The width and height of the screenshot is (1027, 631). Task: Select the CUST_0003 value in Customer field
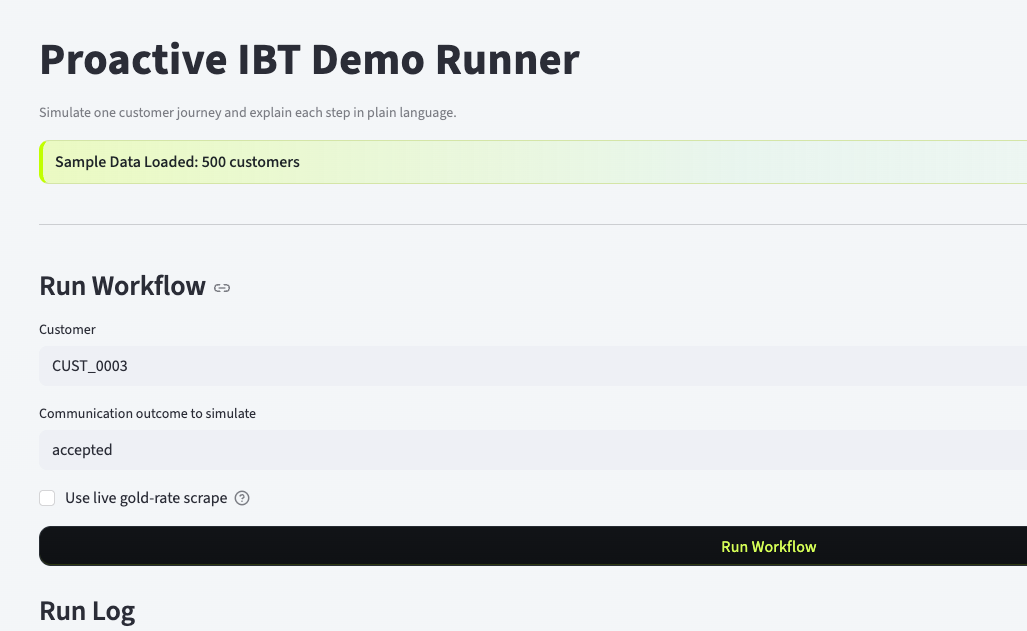pos(90,366)
